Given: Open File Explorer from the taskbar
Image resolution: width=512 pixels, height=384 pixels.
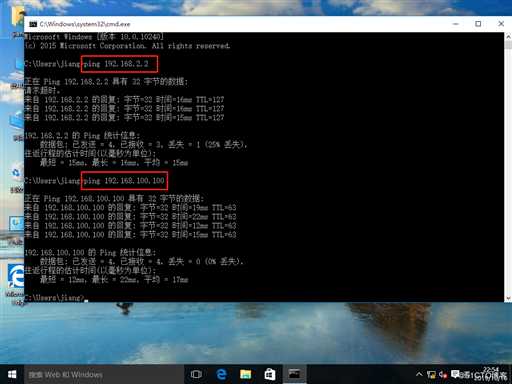Looking at the screenshot, I should pos(245,374).
